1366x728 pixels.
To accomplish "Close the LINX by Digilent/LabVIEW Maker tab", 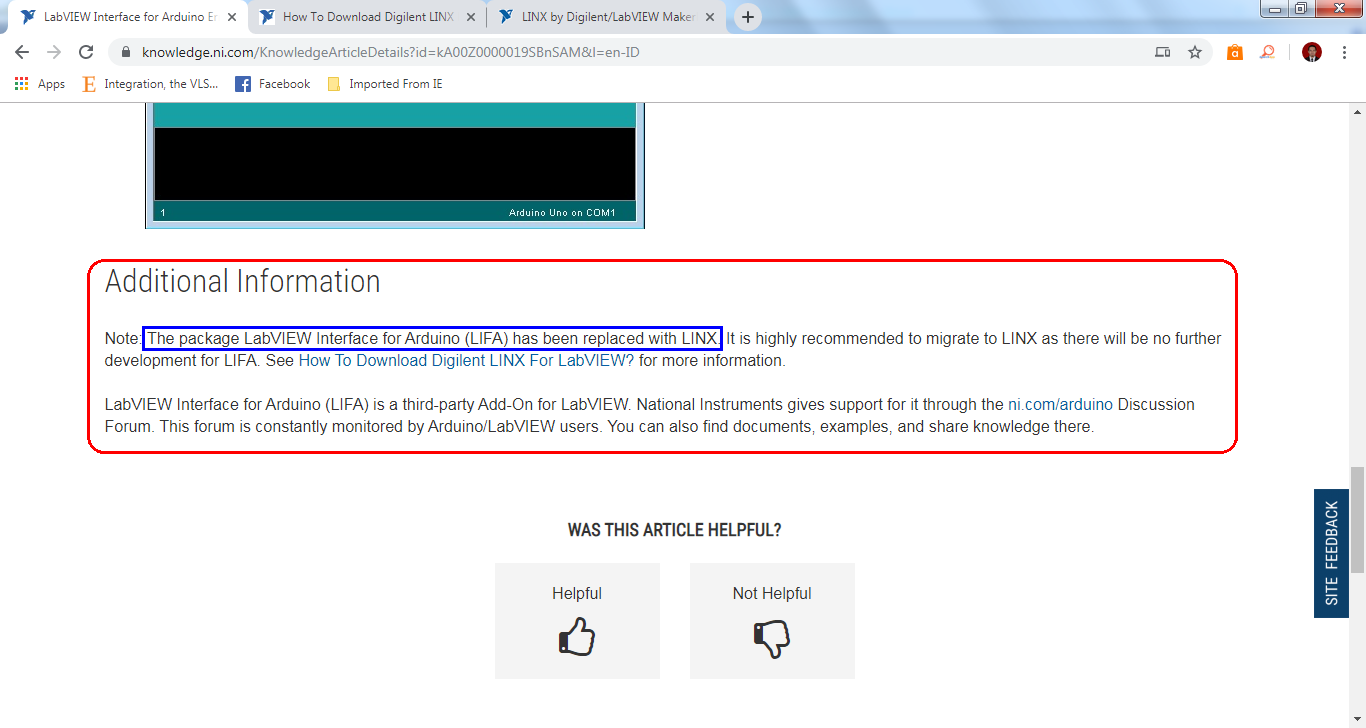I will coord(708,17).
